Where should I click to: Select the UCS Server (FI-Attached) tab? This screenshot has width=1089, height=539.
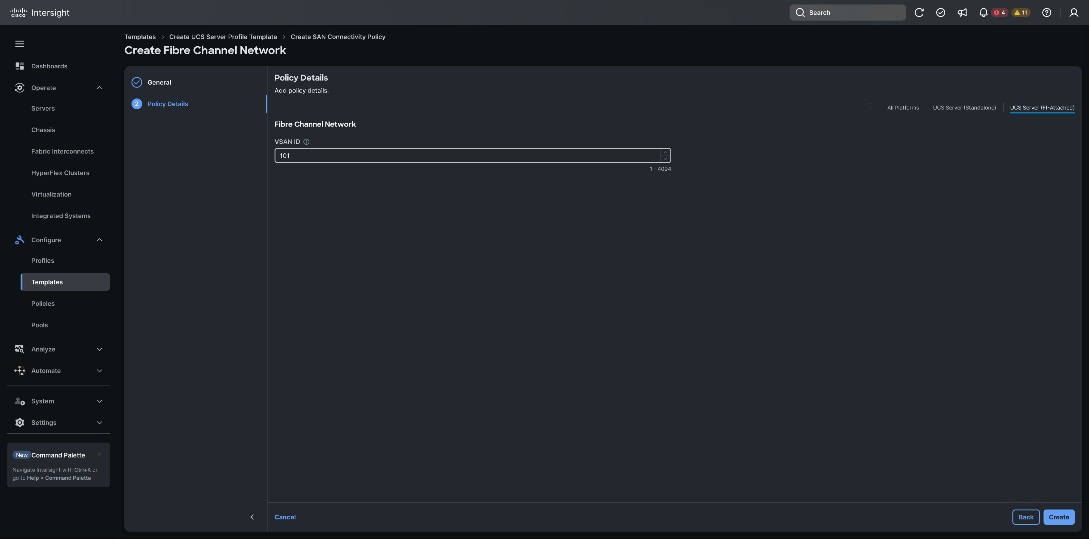click(1042, 108)
